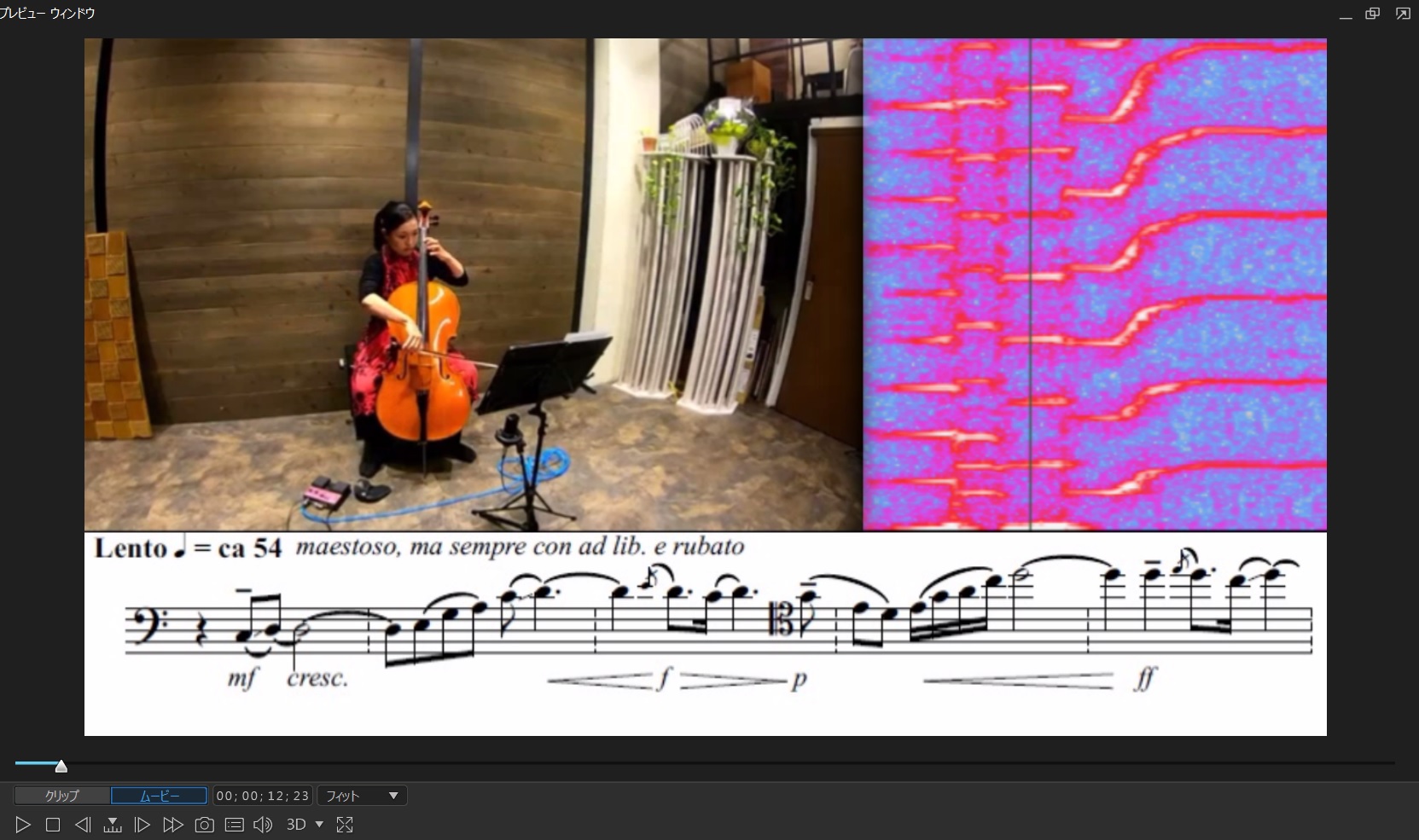Expand the 3D mode dropdown arrow
The image size is (1419, 840).
click(x=319, y=825)
